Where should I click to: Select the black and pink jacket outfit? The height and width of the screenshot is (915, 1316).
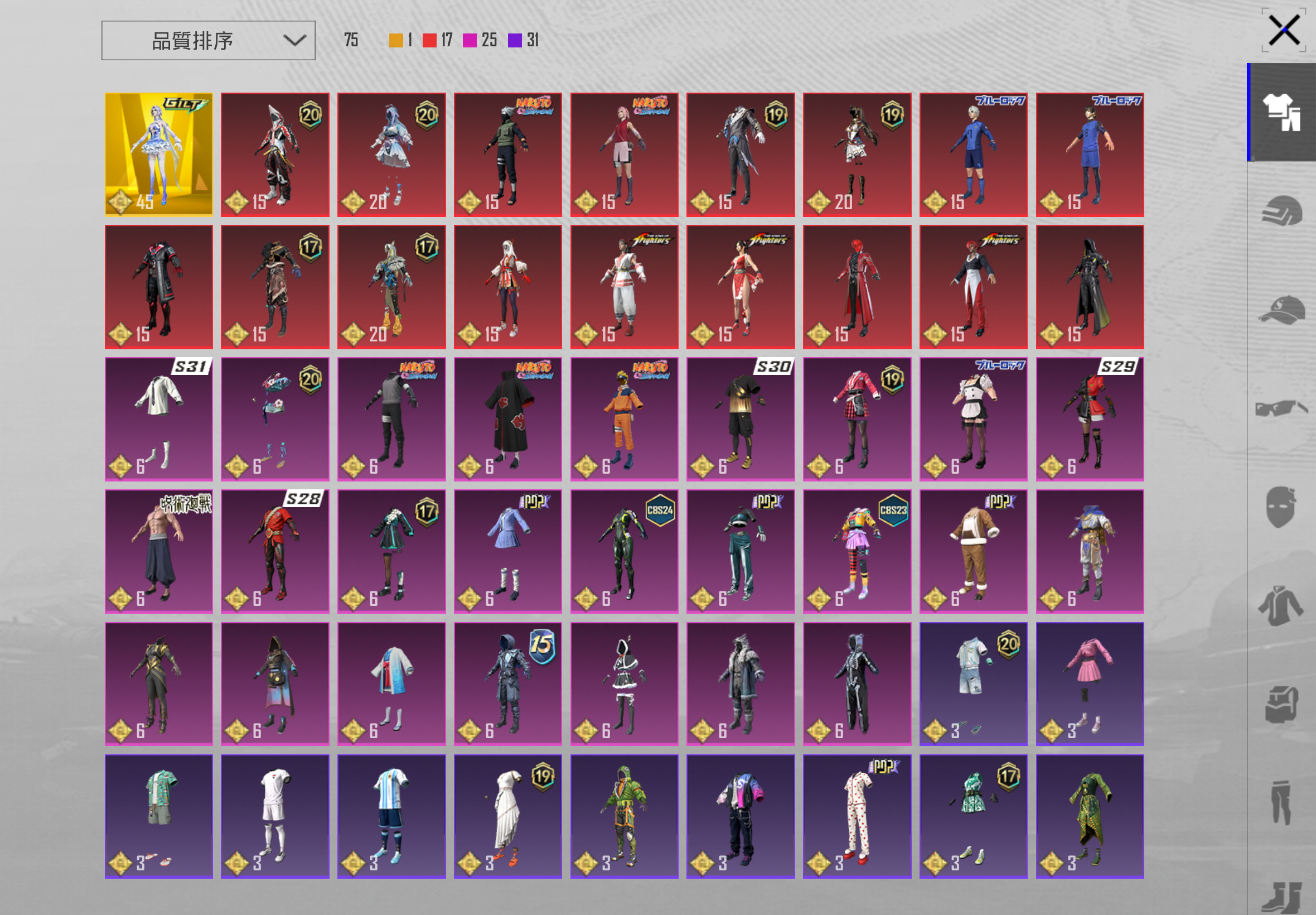tap(741, 816)
